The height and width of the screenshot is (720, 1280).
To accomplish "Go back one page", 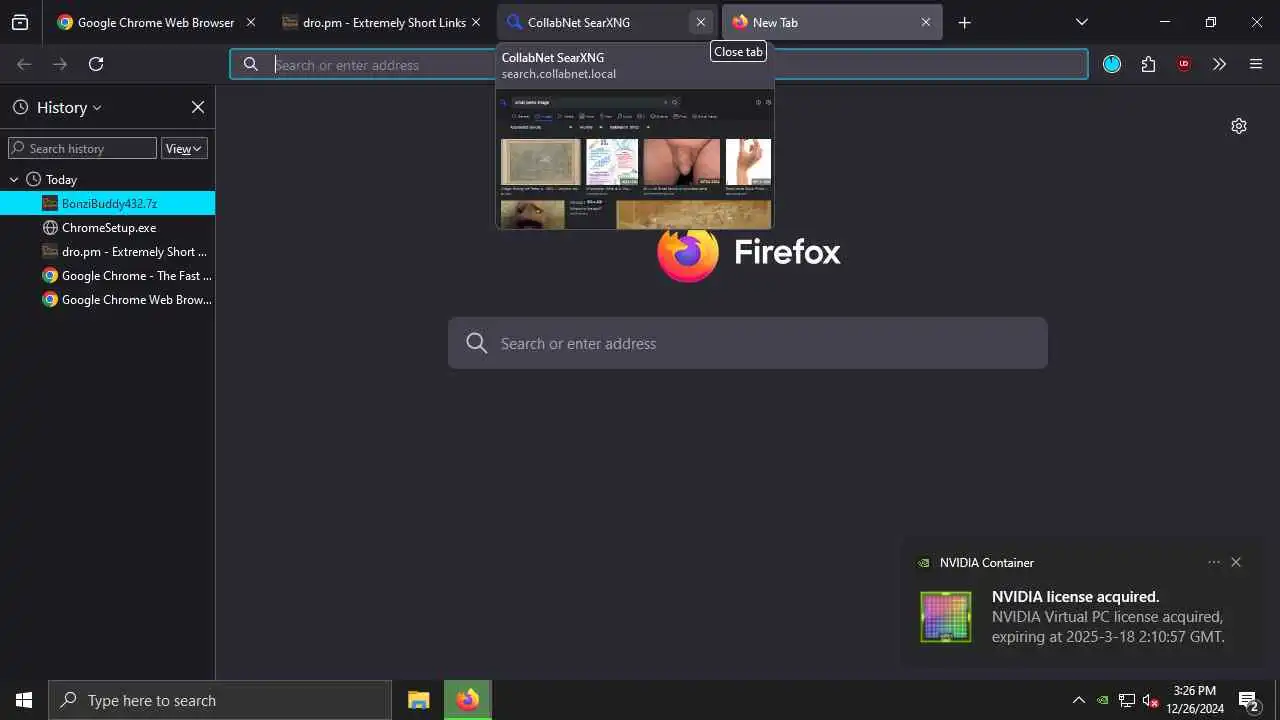I will click(24, 64).
